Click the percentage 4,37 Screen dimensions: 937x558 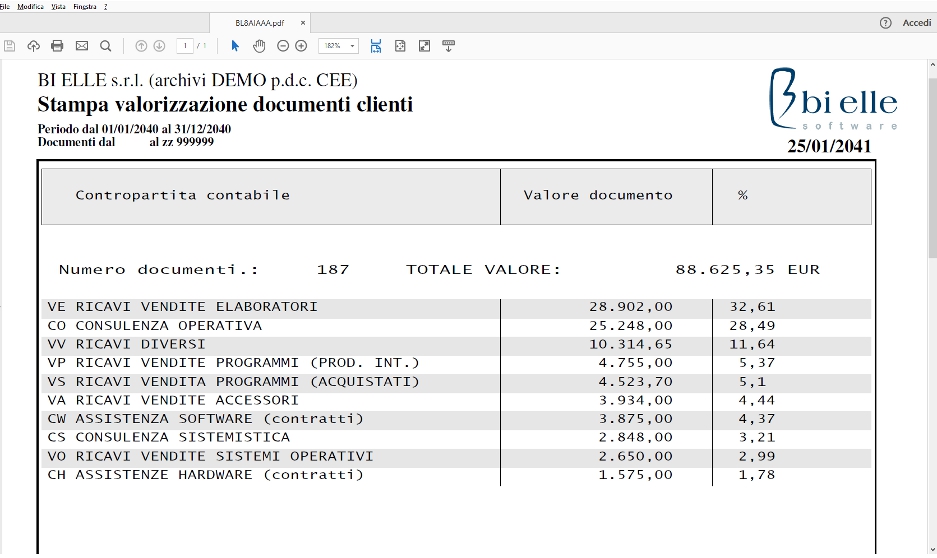(x=757, y=419)
